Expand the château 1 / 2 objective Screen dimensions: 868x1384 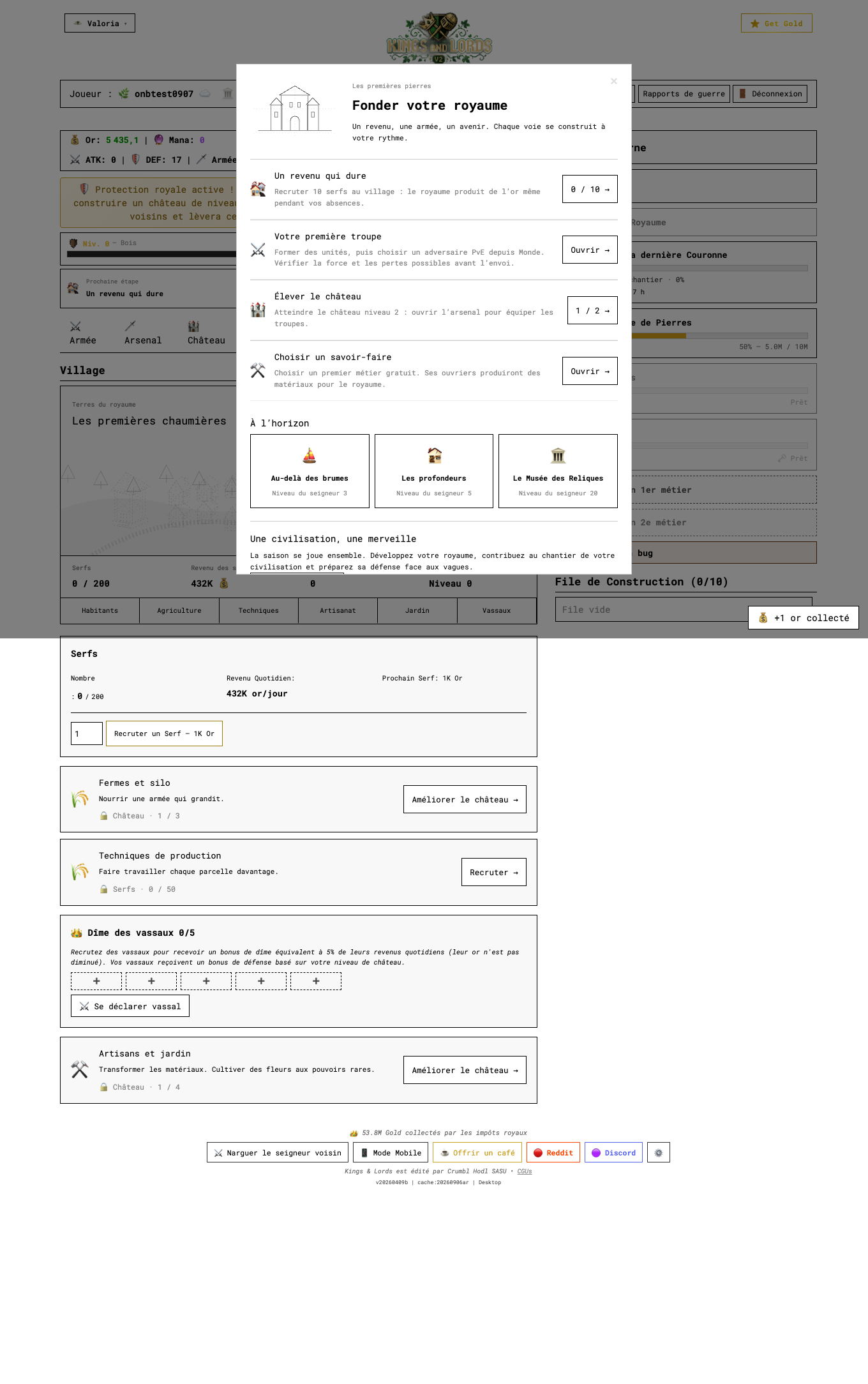coord(592,310)
